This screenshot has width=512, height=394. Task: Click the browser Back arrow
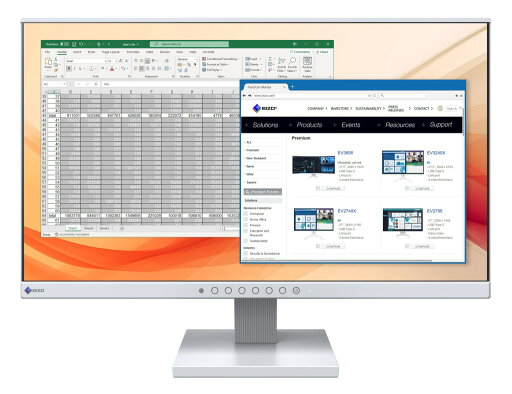point(244,96)
